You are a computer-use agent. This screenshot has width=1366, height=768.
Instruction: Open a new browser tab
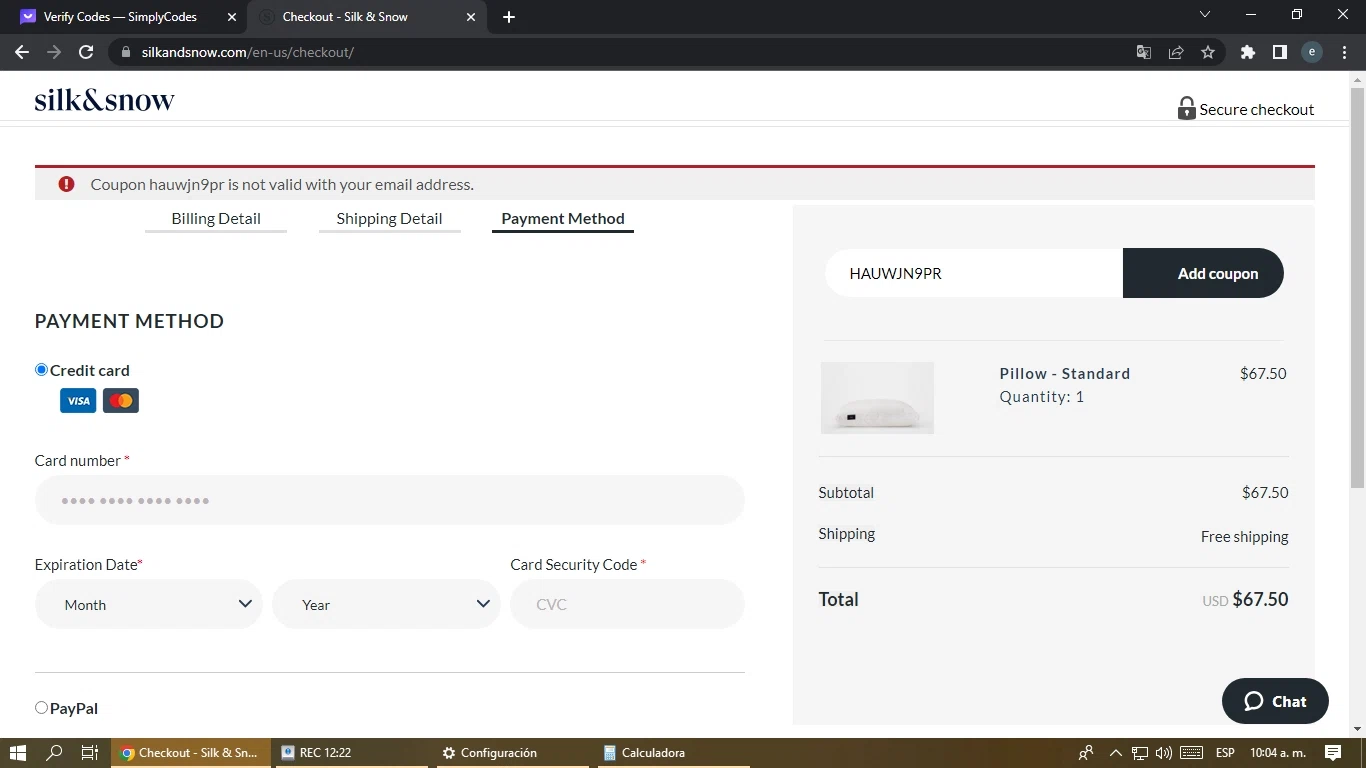(509, 17)
